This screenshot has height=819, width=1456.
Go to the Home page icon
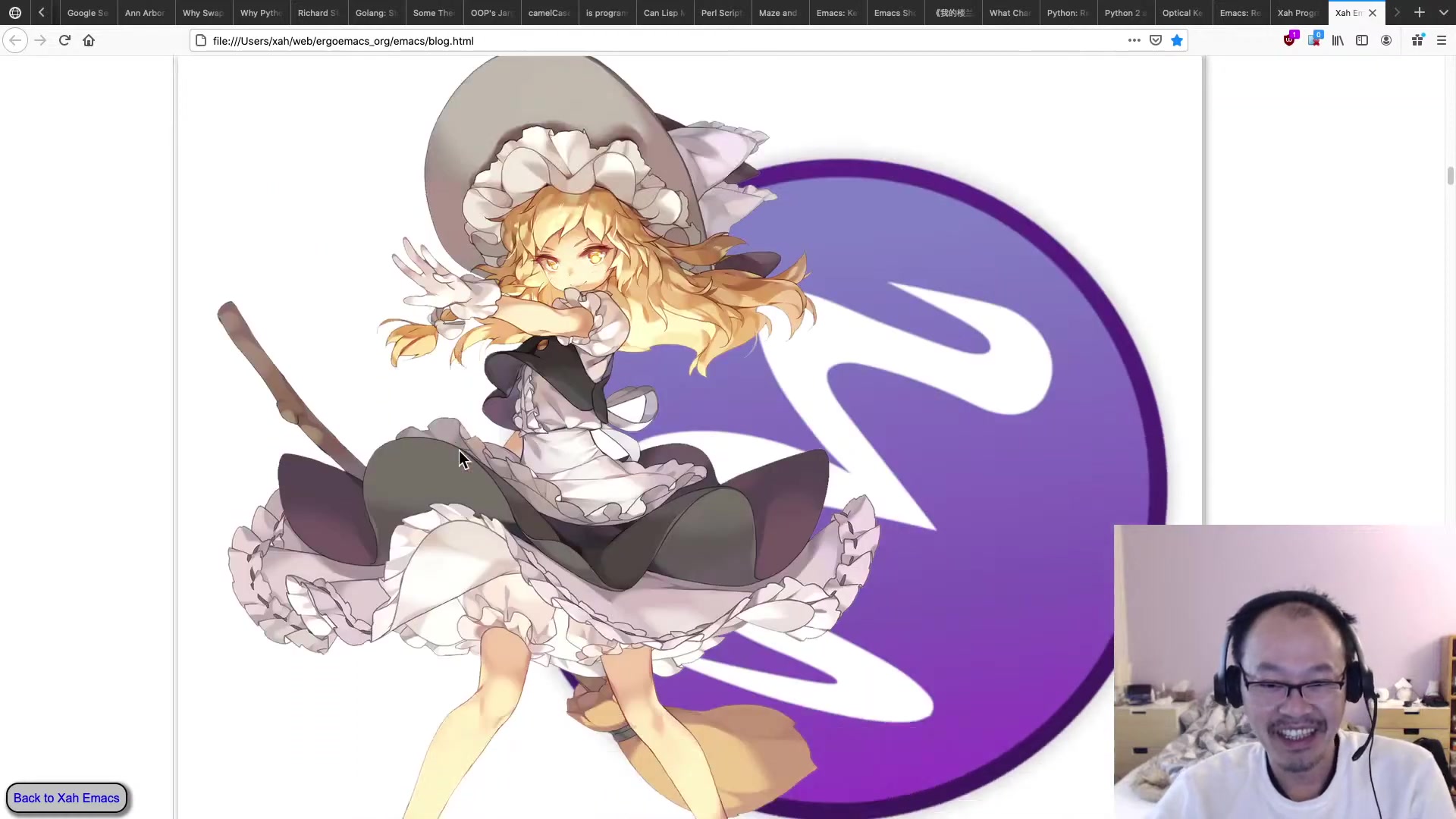click(89, 40)
